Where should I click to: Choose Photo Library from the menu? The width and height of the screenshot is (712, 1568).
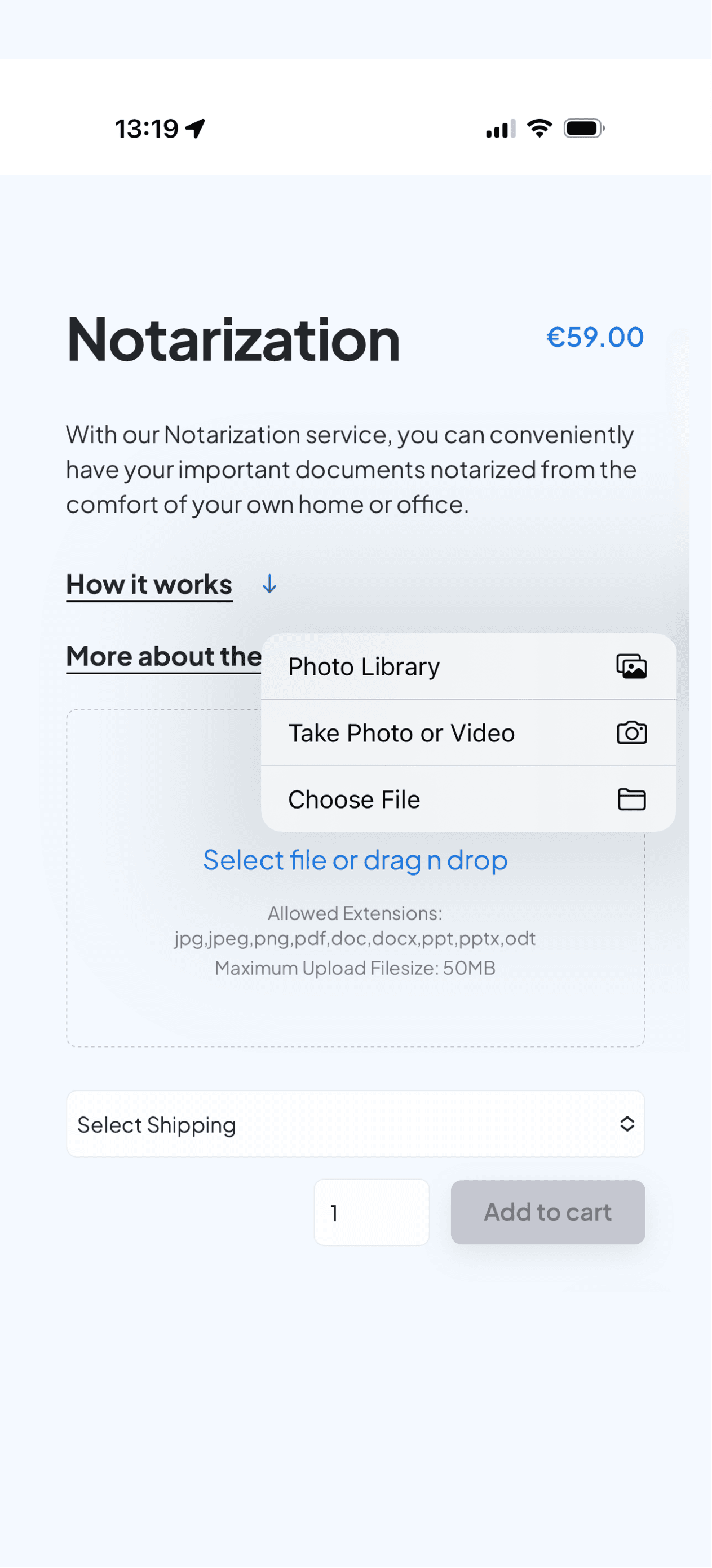(x=364, y=666)
